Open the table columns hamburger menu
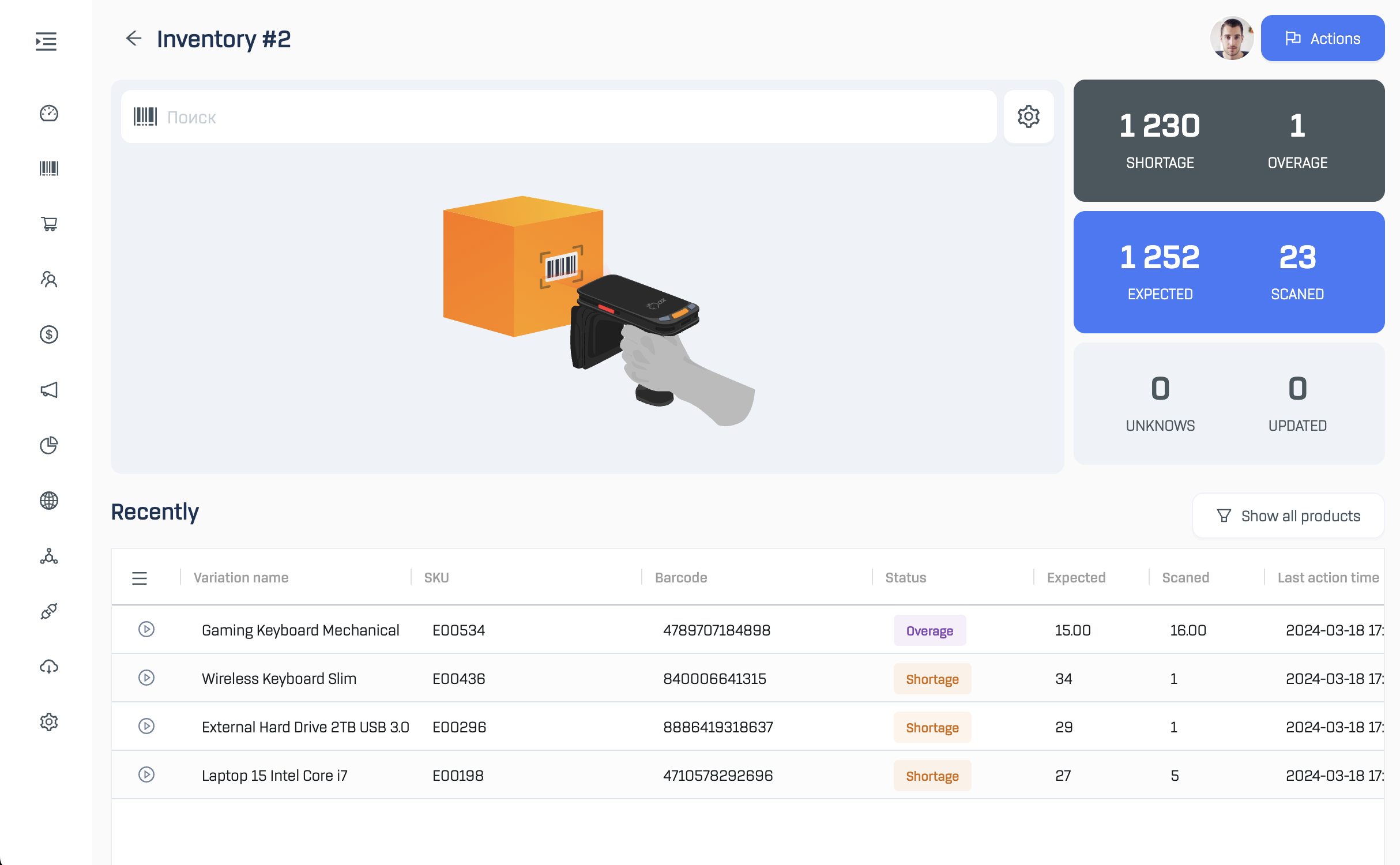Viewport: 1400px width, 865px height. (x=140, y=578)
